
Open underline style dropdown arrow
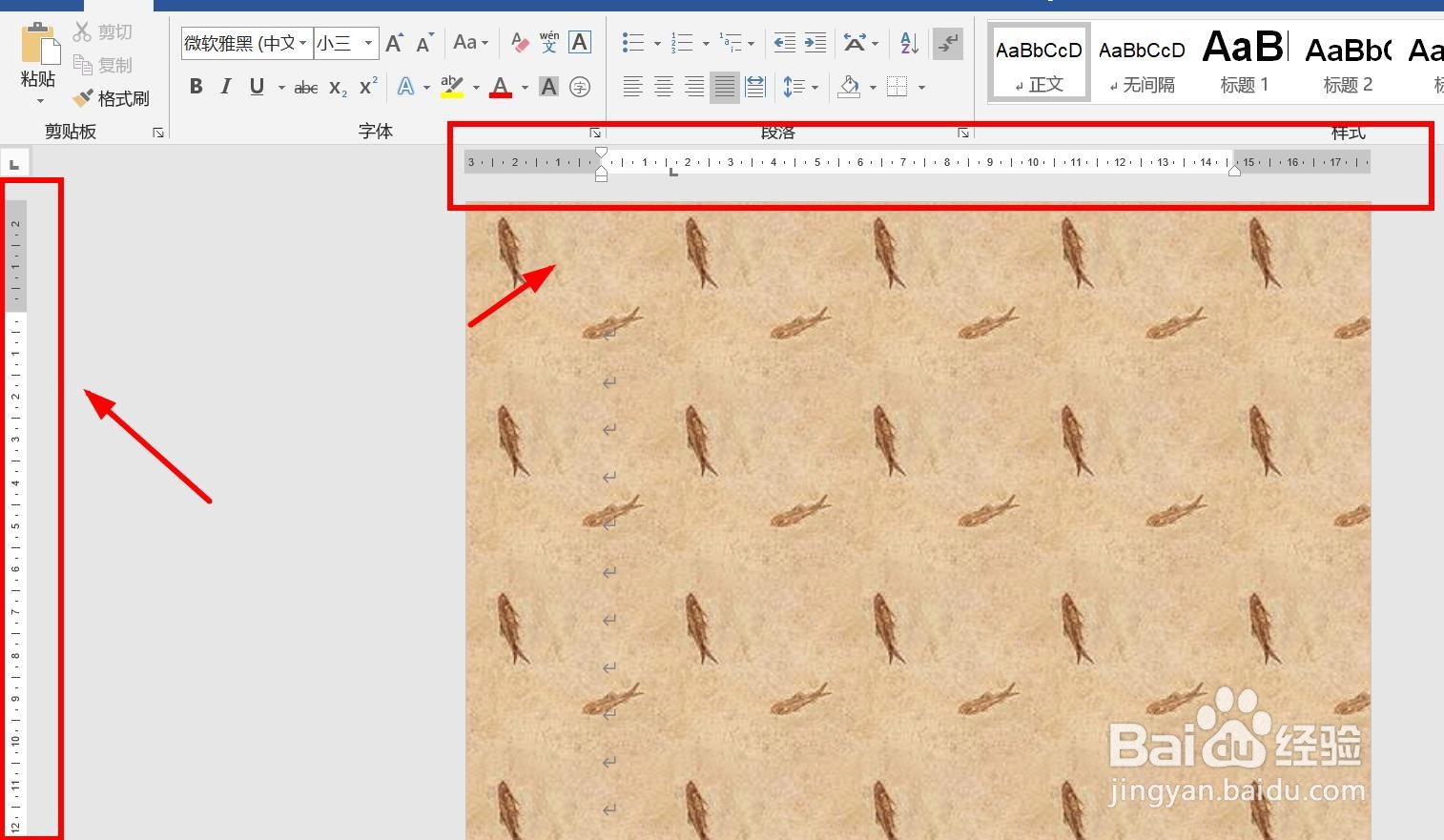click(281, 88)
